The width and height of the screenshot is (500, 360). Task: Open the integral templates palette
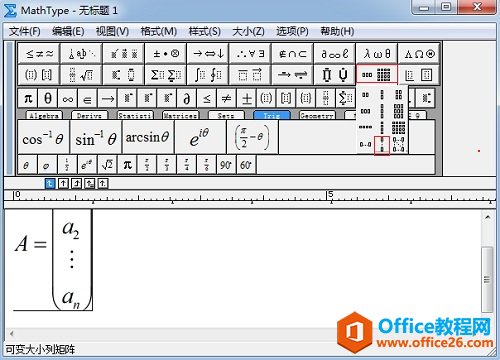[x=208, y=75]
